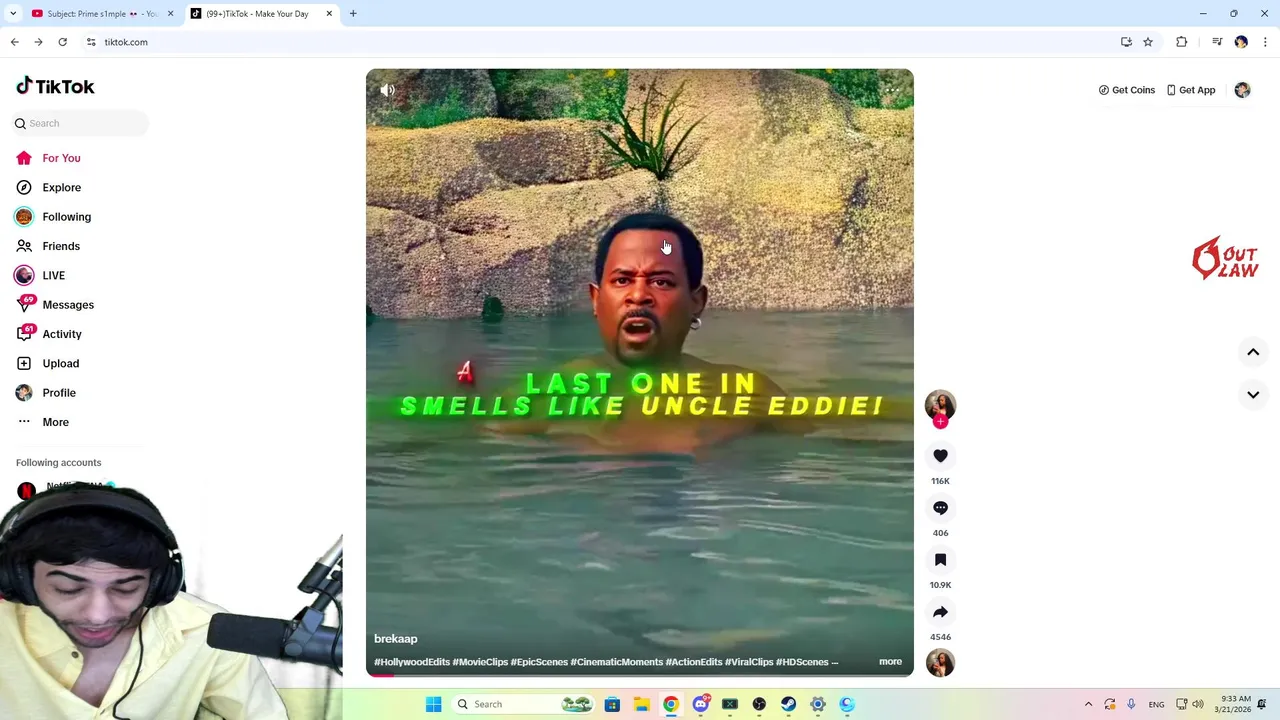Open the Chrome extensions menu
Viewport: 1280px width, 720px height.
pyautogui.click(x=1182, y=42)
